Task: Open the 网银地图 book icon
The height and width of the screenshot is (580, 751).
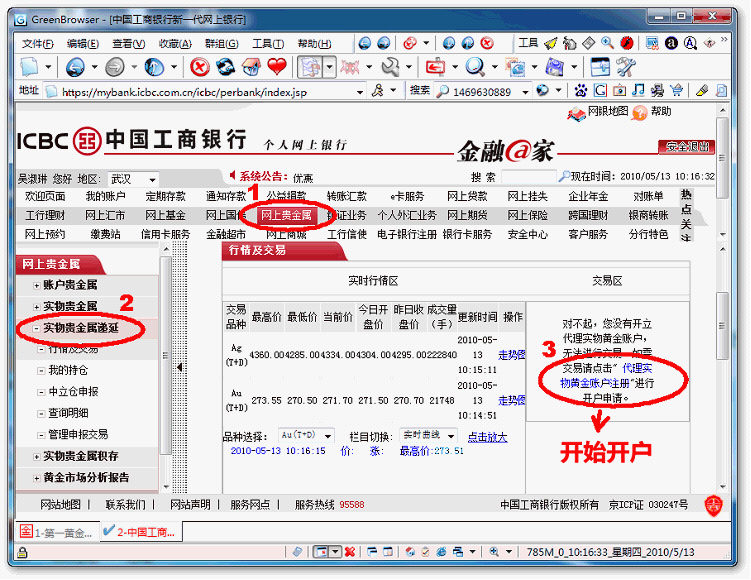Action: pyautogui.click(x=577, y=114)
